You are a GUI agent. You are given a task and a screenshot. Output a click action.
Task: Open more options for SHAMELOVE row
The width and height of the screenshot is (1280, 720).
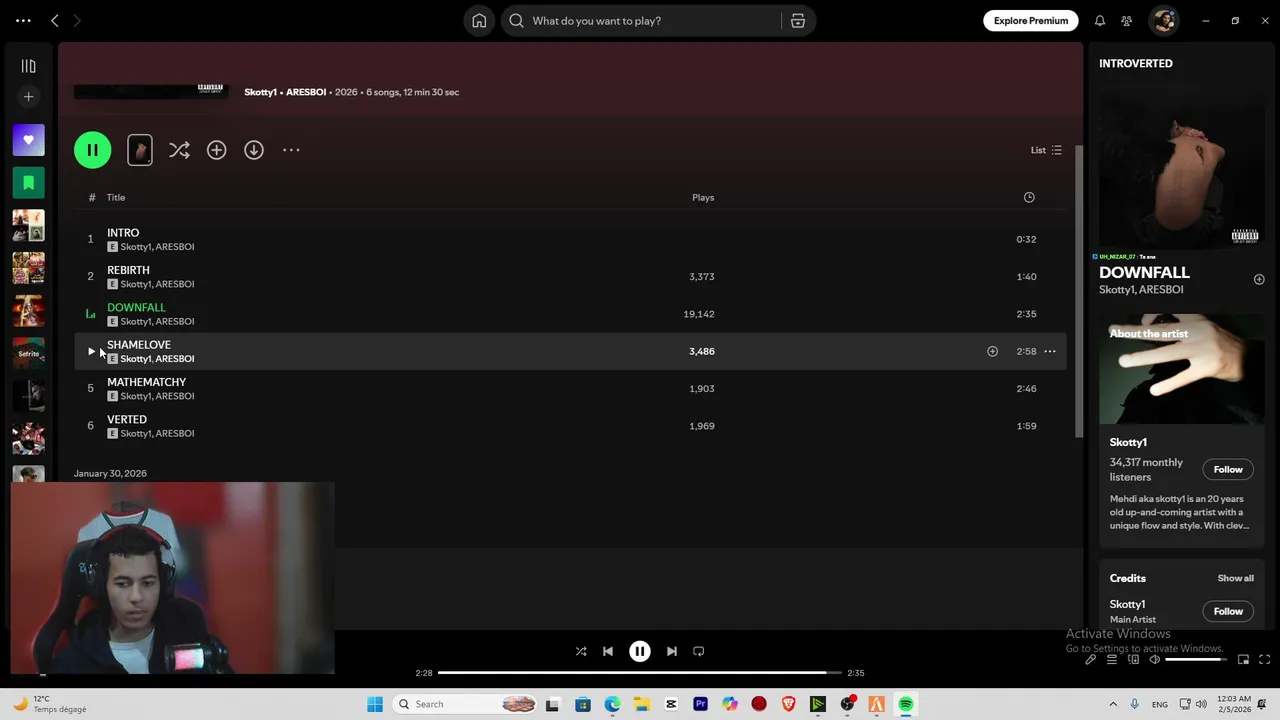(1050, 351)
